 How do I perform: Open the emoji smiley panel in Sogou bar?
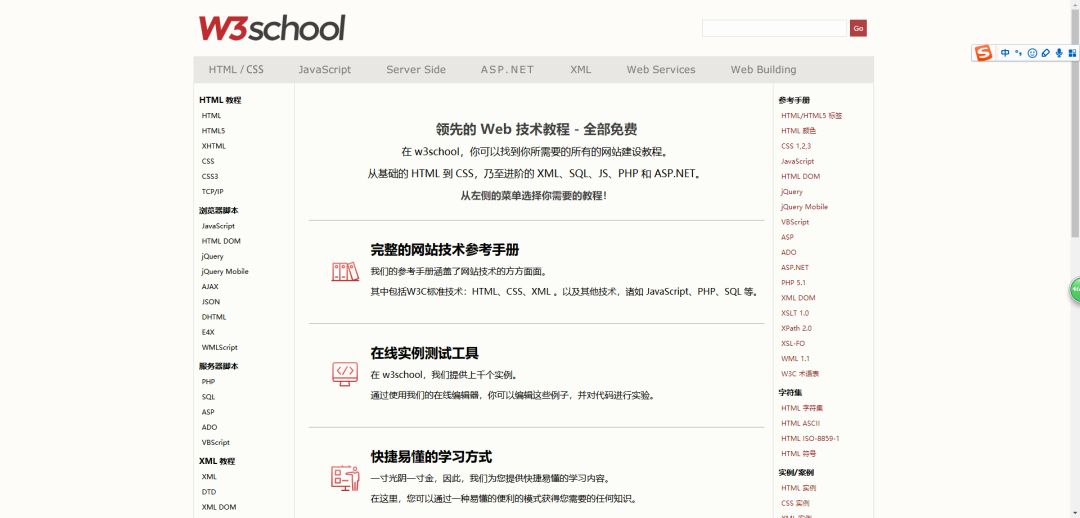point(1032,53)
